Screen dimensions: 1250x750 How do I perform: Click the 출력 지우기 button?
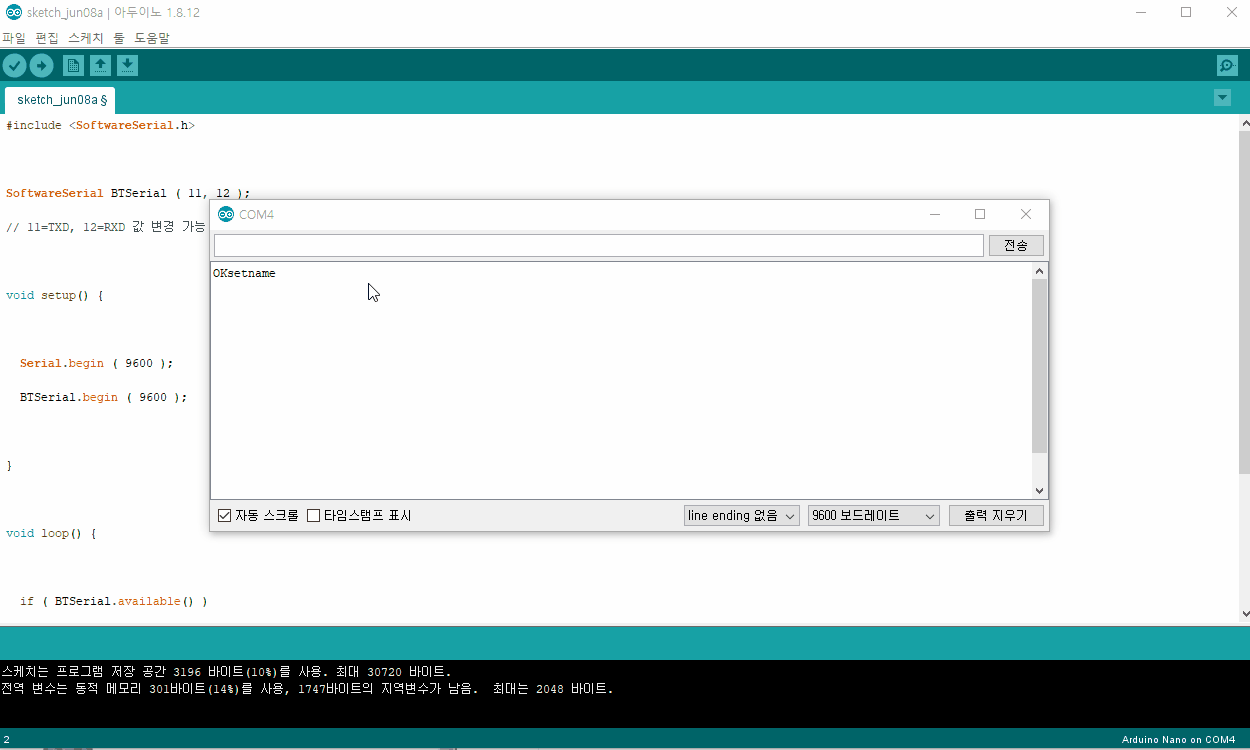996,516
